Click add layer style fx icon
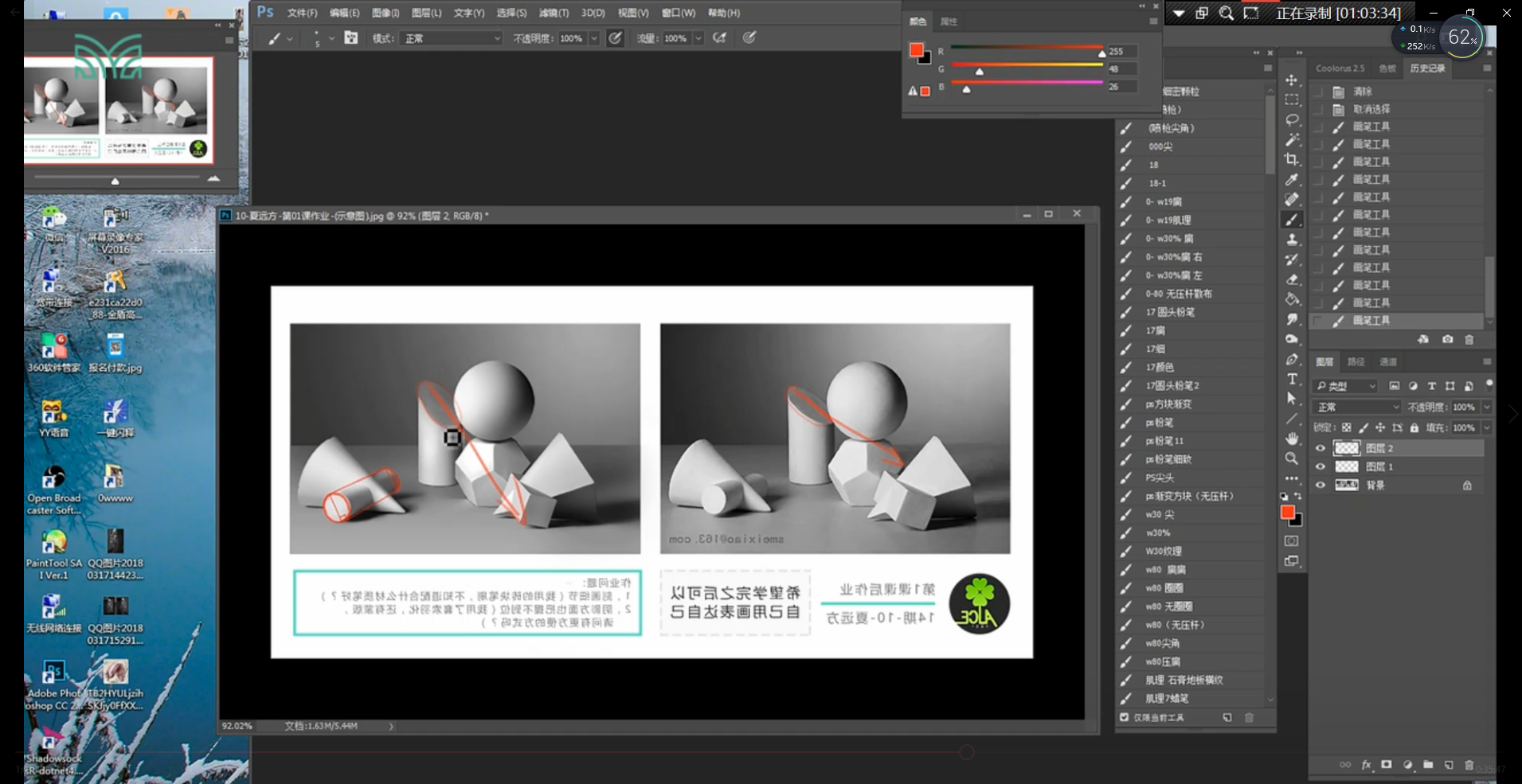 pyautogui.click(x=1366, y=765)
